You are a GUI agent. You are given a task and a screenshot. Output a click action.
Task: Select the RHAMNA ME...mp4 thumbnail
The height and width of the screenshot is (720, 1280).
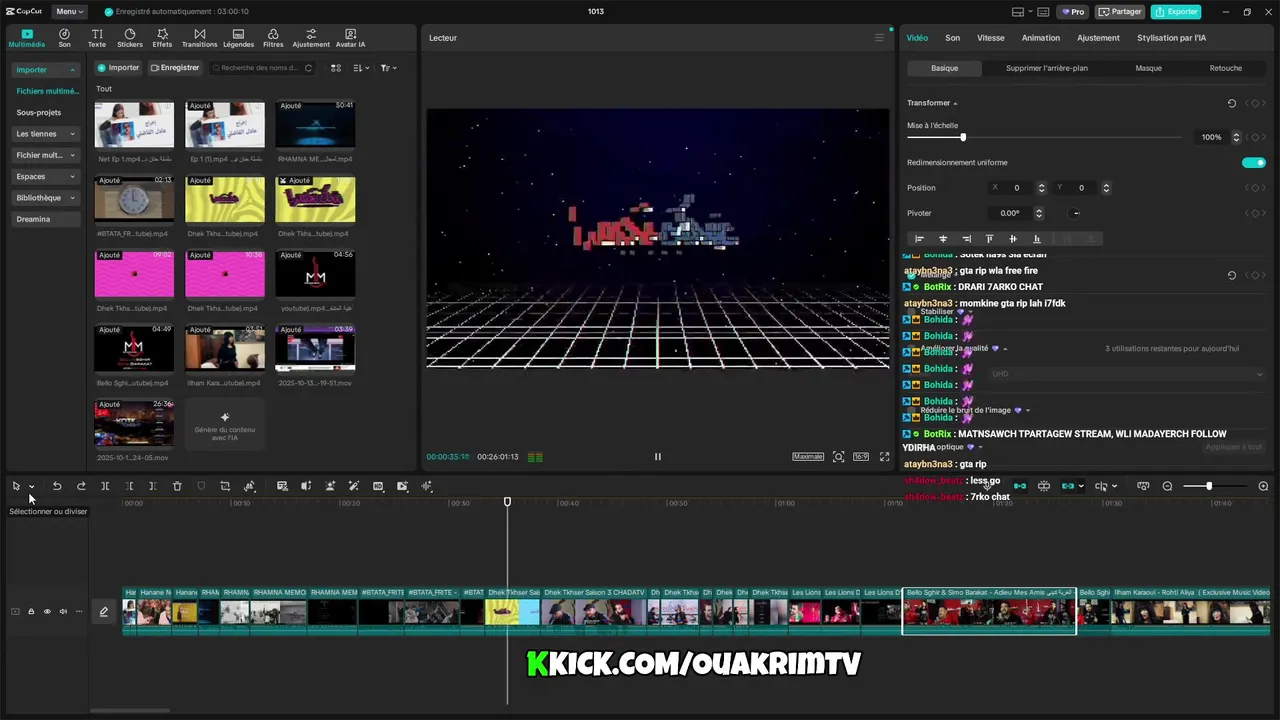click(315, 124)
